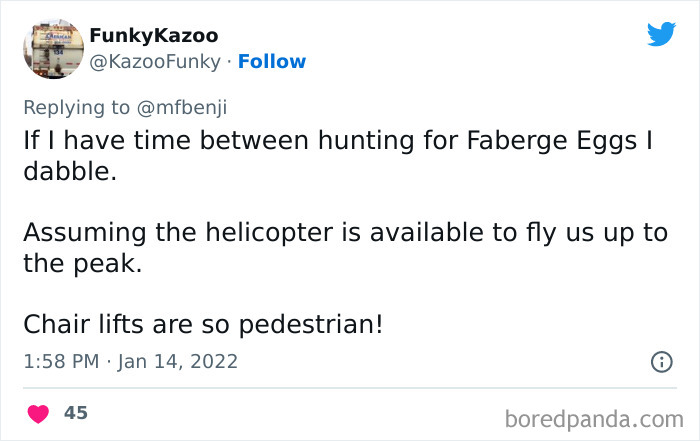Click the FunkyKazoo display name
This screenshot has width=700, height=441.
153,36
